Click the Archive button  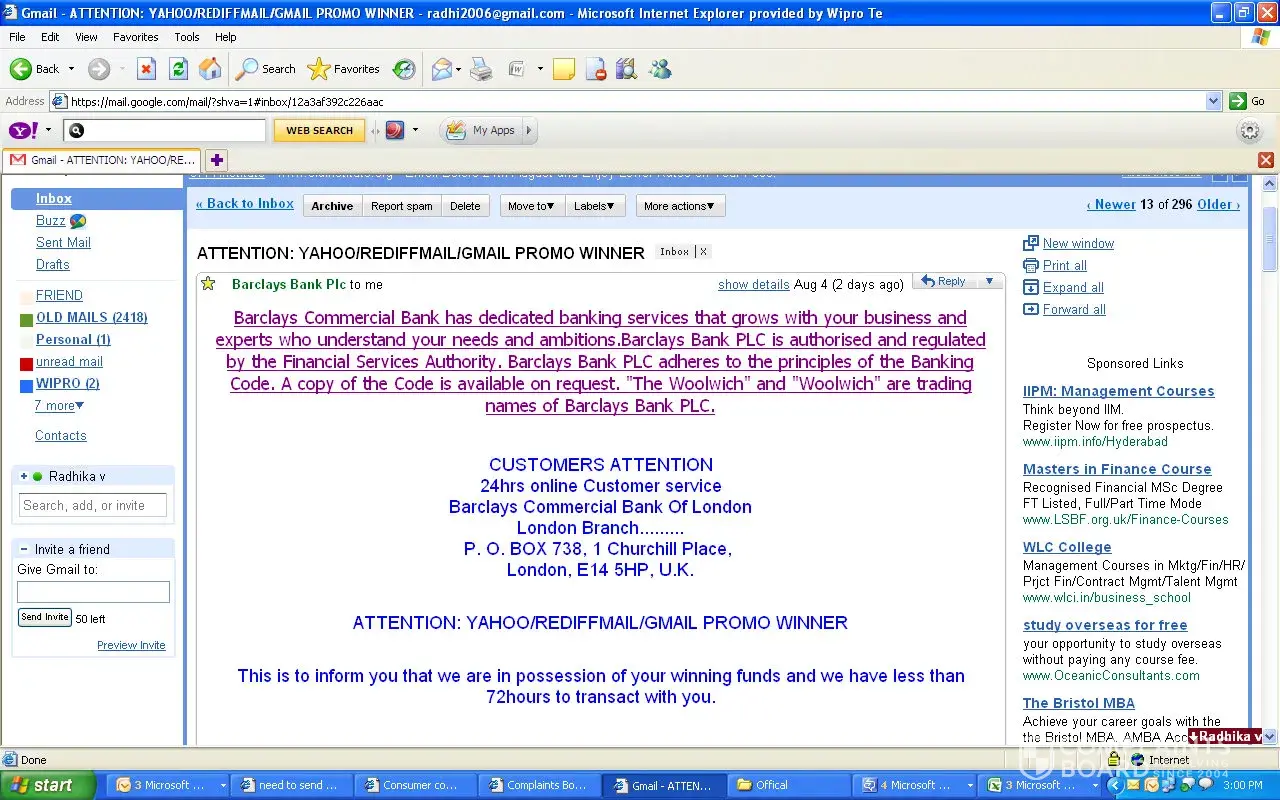pyautogui.click(x=332, y=206)
